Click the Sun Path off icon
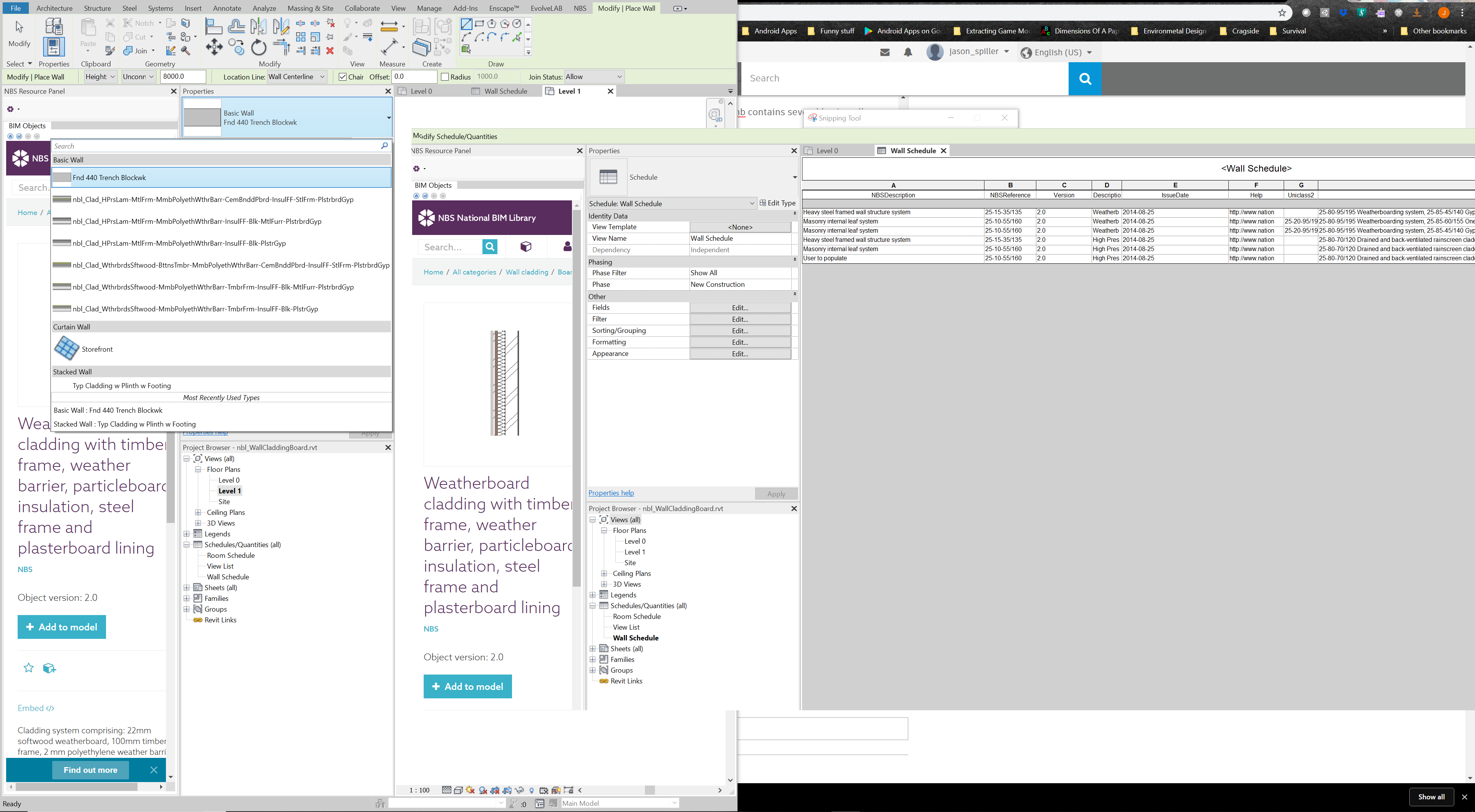The width and height of the screenshot is (1475, 812). [x=470, y=790]
